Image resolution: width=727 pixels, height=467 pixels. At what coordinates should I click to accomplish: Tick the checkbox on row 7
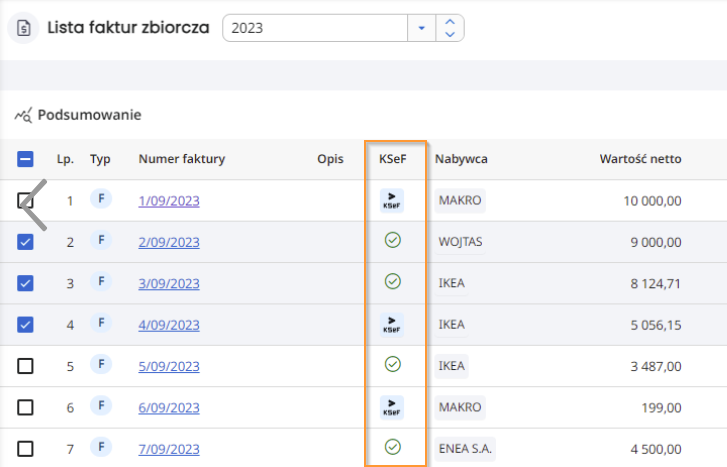coord(25,449)
